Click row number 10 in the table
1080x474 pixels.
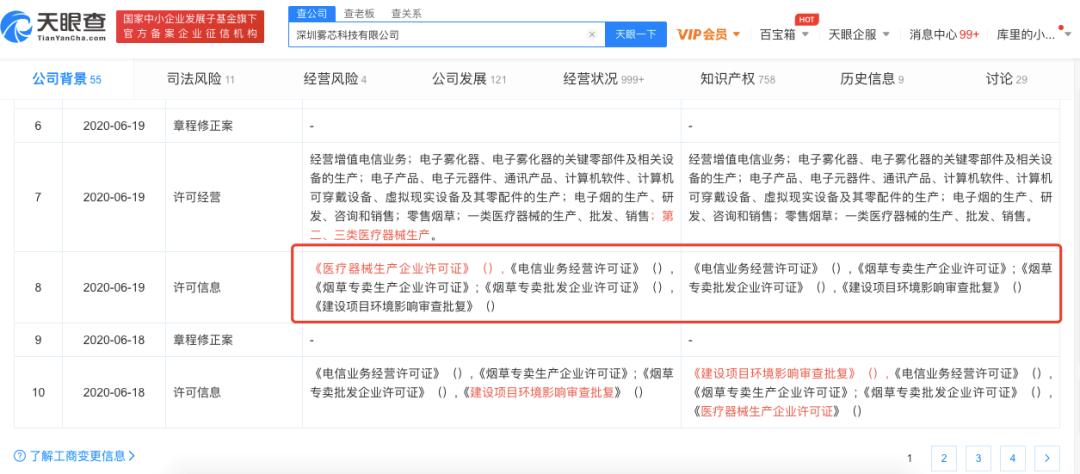click(38, 392)
